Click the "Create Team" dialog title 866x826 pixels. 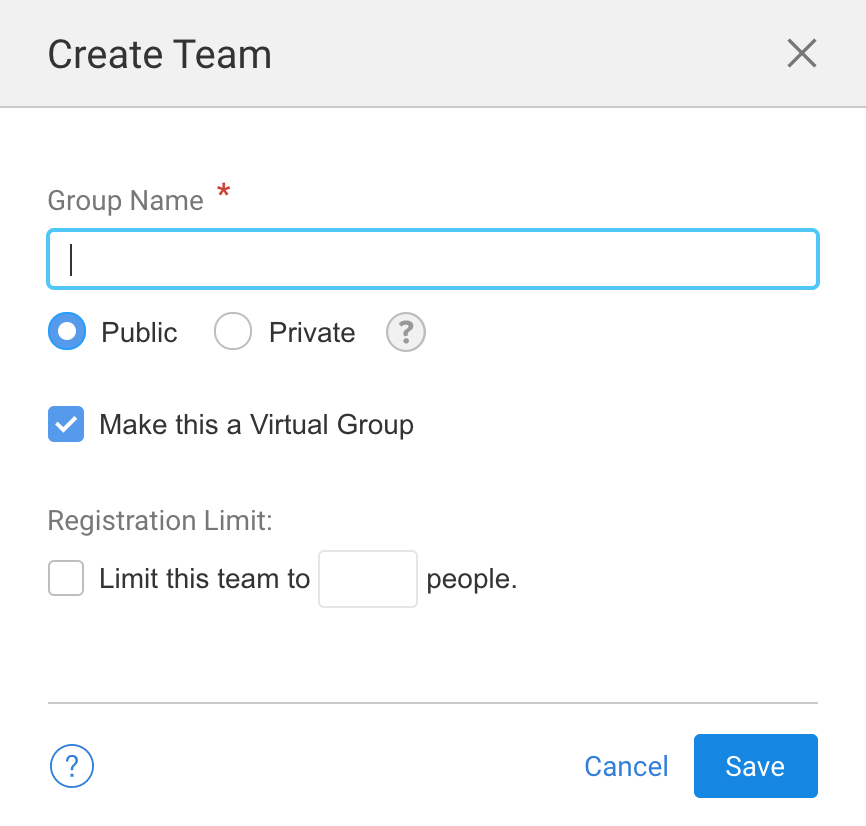tap(159, 54)
